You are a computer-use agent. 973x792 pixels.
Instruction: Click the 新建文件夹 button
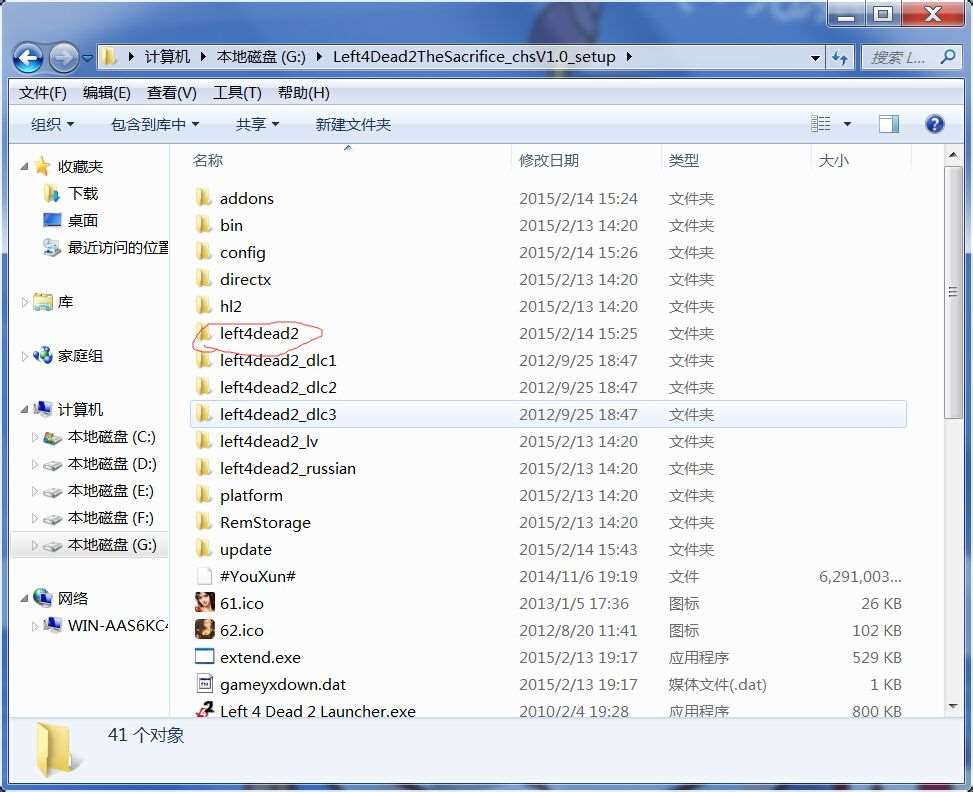coord(353,125)
